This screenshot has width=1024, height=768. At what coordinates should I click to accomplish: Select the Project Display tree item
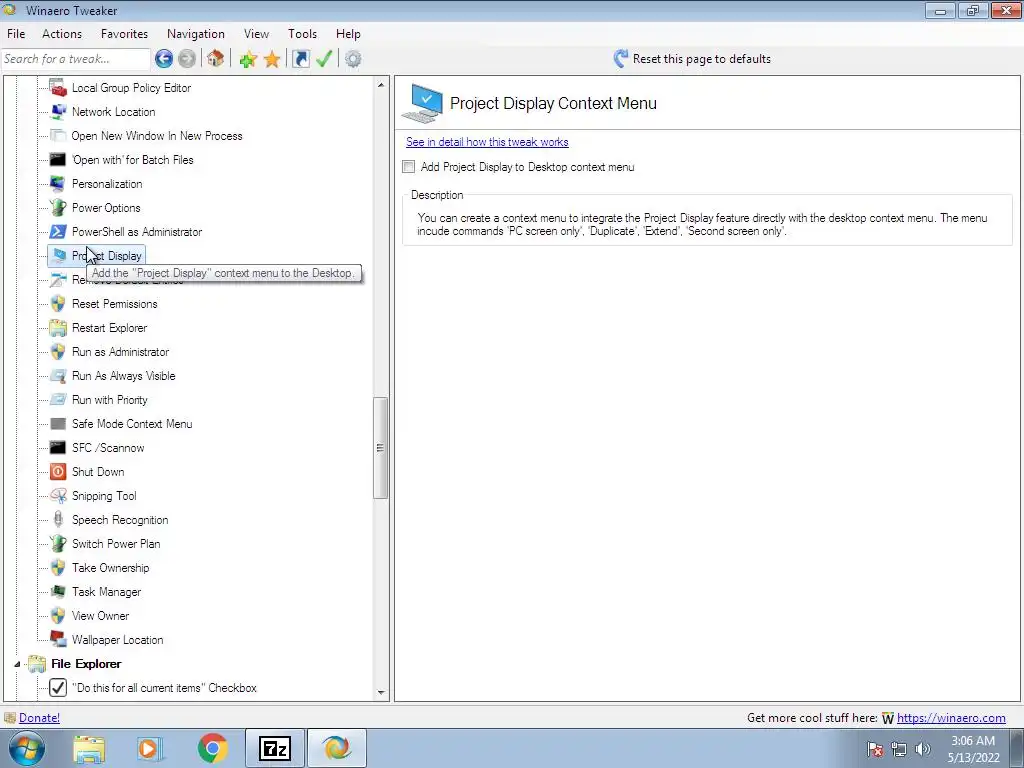pos(97,256)
